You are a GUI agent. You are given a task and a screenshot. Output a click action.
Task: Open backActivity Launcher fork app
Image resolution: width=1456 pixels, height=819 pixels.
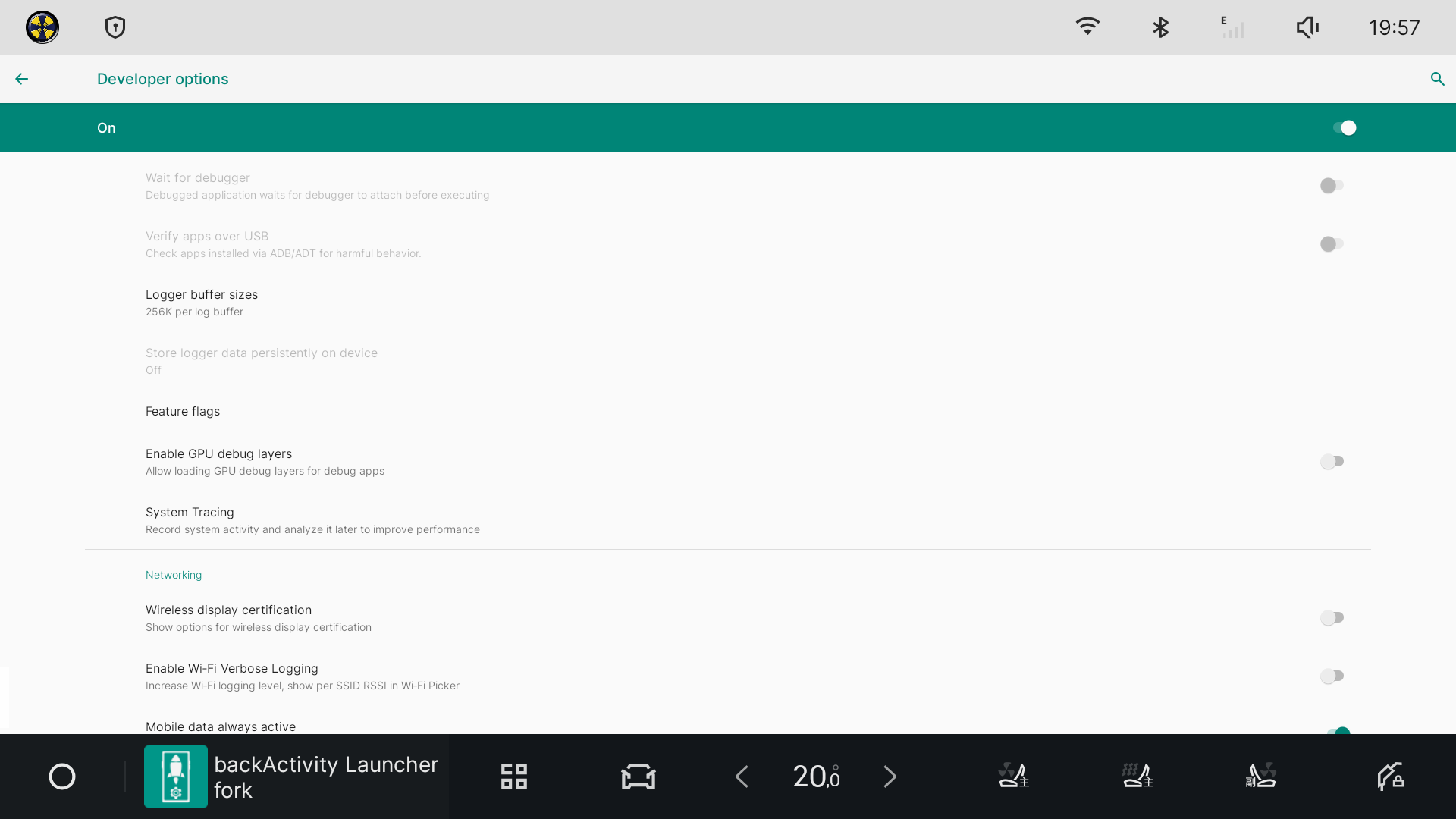click(x=292, y=777)
